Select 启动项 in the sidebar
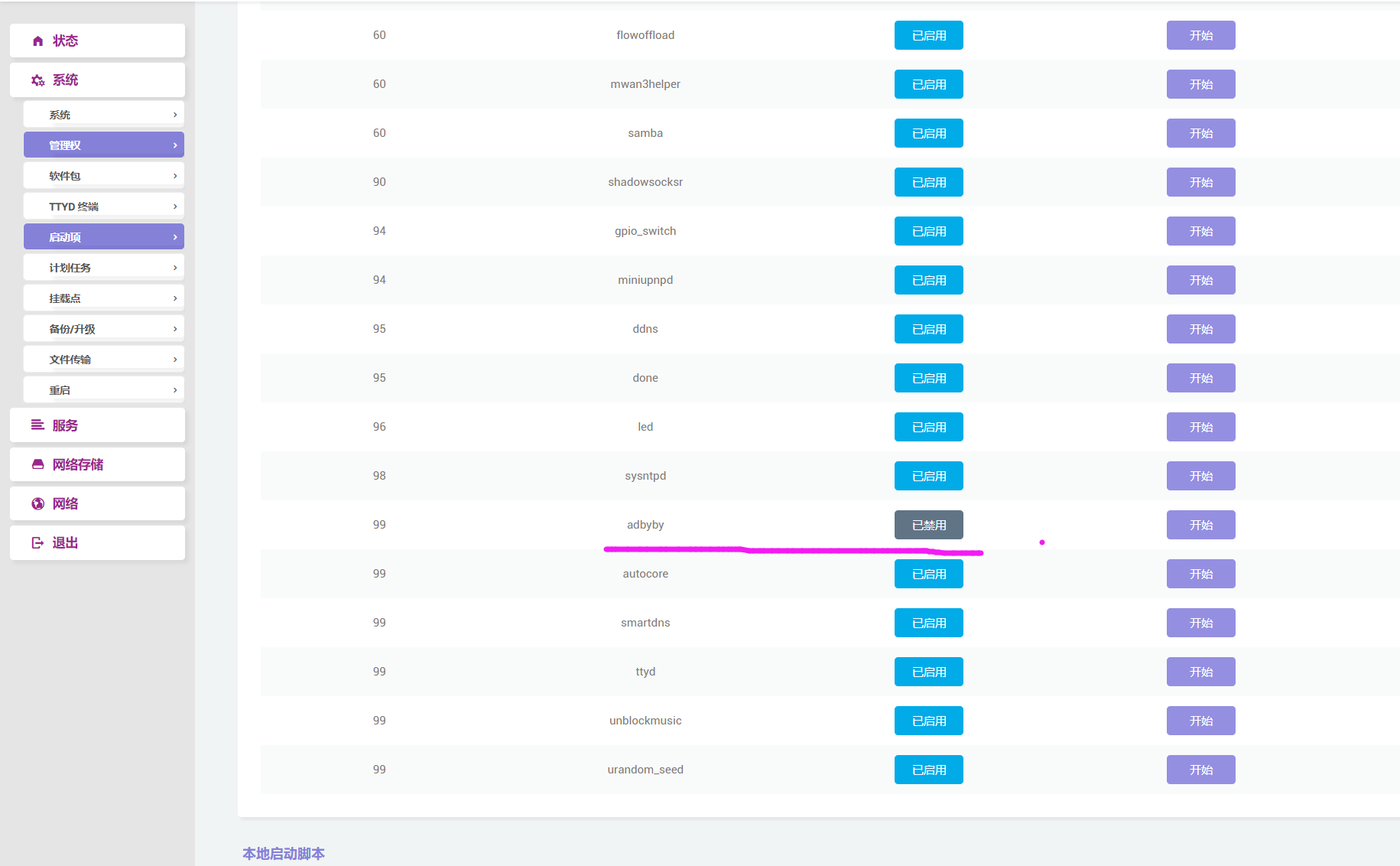1400x866 pixels. (x=103, y=236)
